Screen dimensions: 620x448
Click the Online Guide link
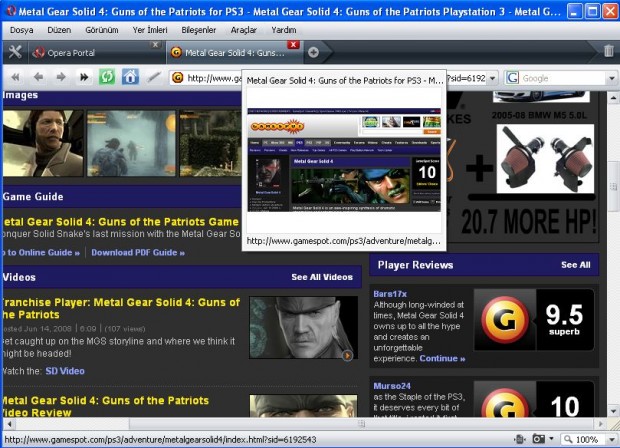[x=41, y=252]
